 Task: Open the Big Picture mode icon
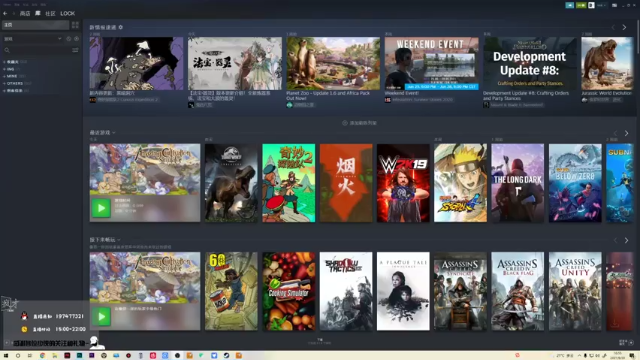[614, 5]
